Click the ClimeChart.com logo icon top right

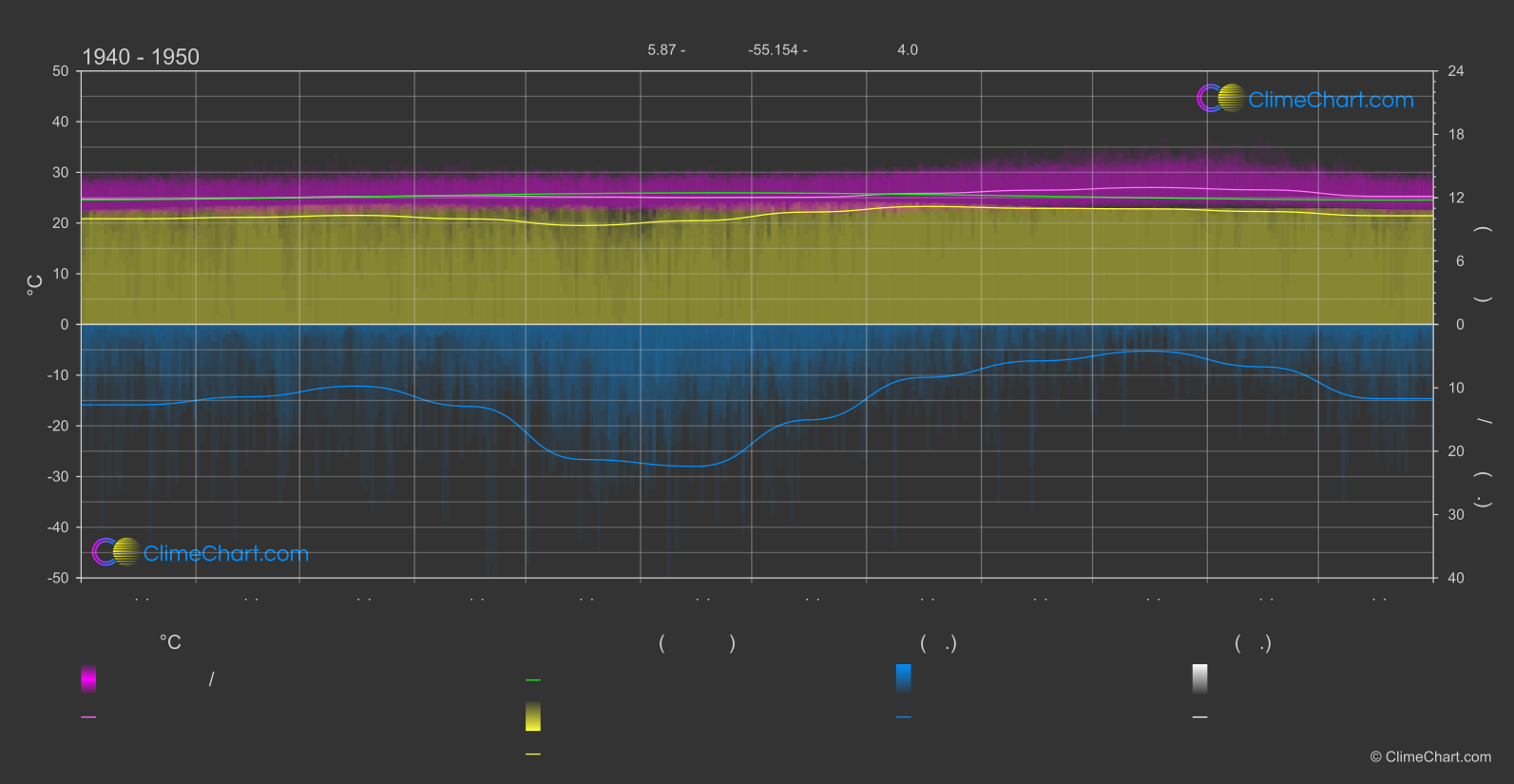point(1221,98)
